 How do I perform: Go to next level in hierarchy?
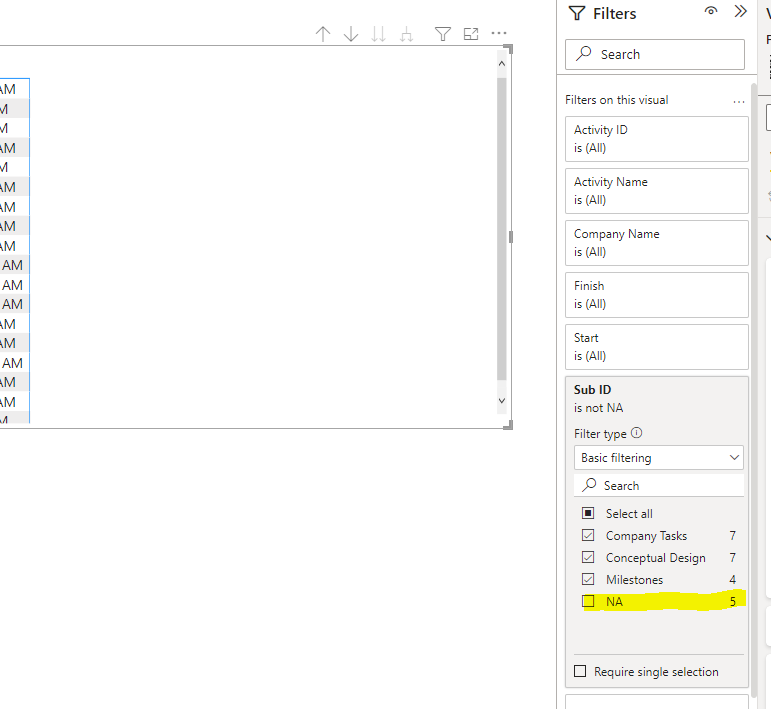(378, 34)
